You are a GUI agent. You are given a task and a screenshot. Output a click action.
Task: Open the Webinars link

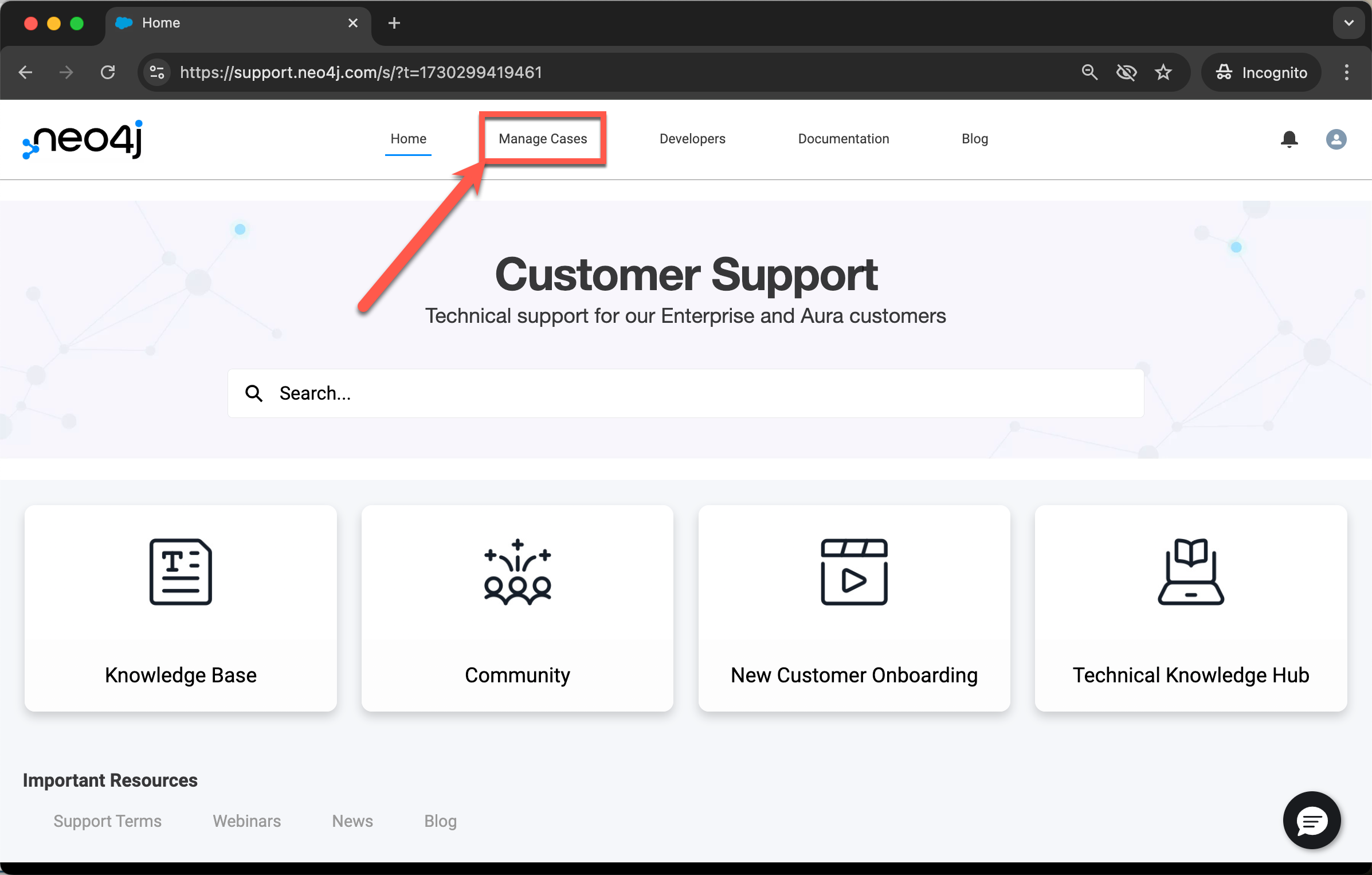[247, 821]
